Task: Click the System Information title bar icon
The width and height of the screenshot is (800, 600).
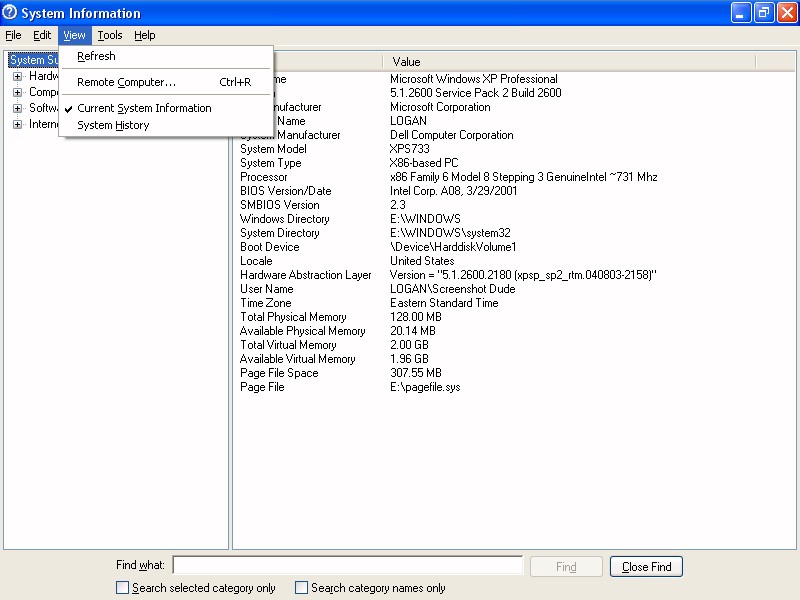Action: [9, 12]
